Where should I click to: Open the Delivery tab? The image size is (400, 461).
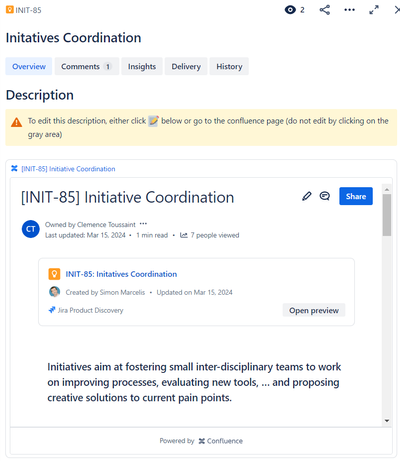(x=186, y=66)
